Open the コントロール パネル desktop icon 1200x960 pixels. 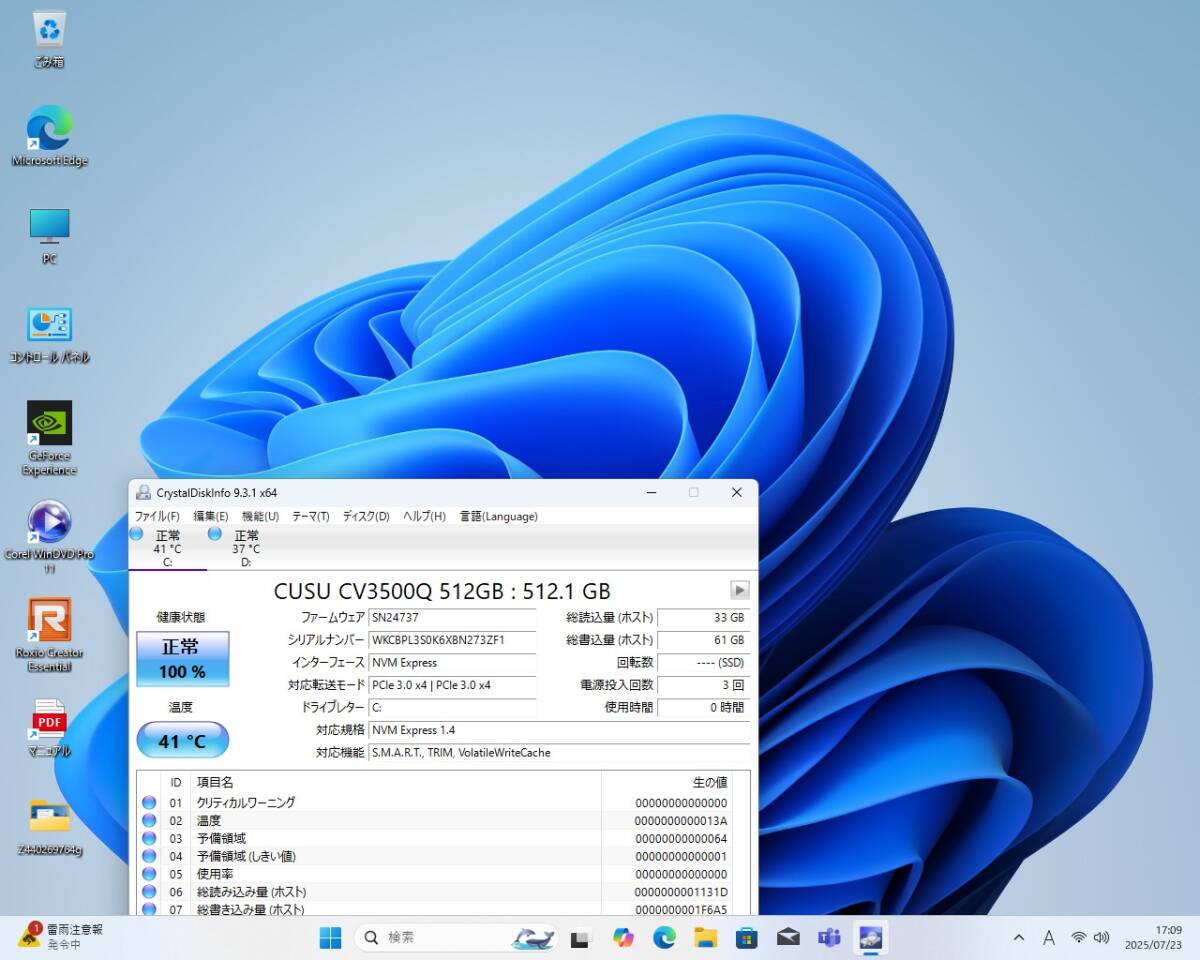(x=49, y=335)
